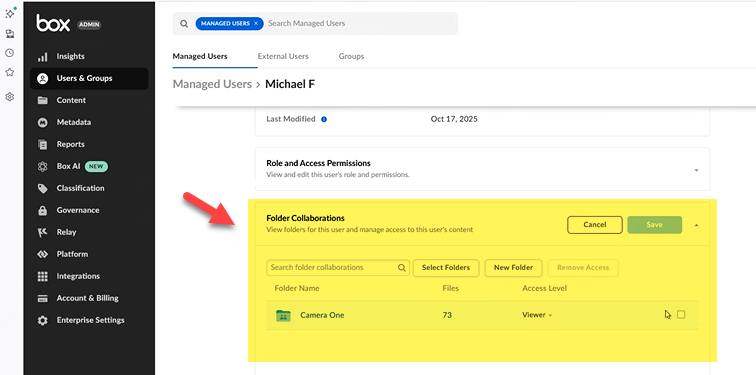Click the Box AI atom icon

(x=42, y=166)
